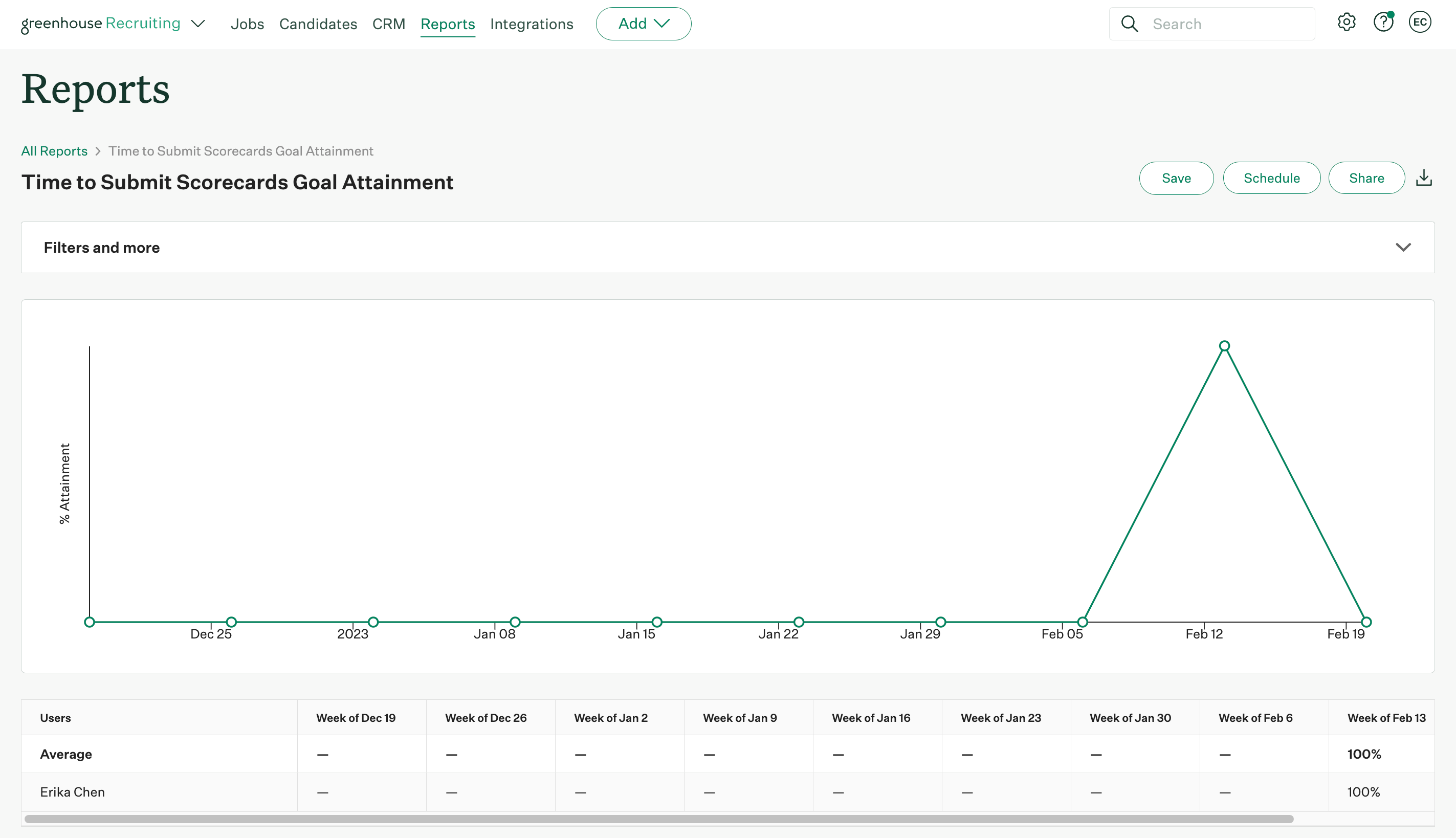
Task: Open the Add dropdown button
Action: 643,24
